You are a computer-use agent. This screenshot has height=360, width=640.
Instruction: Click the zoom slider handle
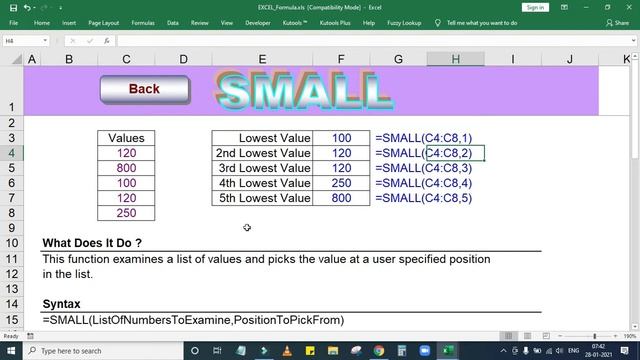point(595,336)
